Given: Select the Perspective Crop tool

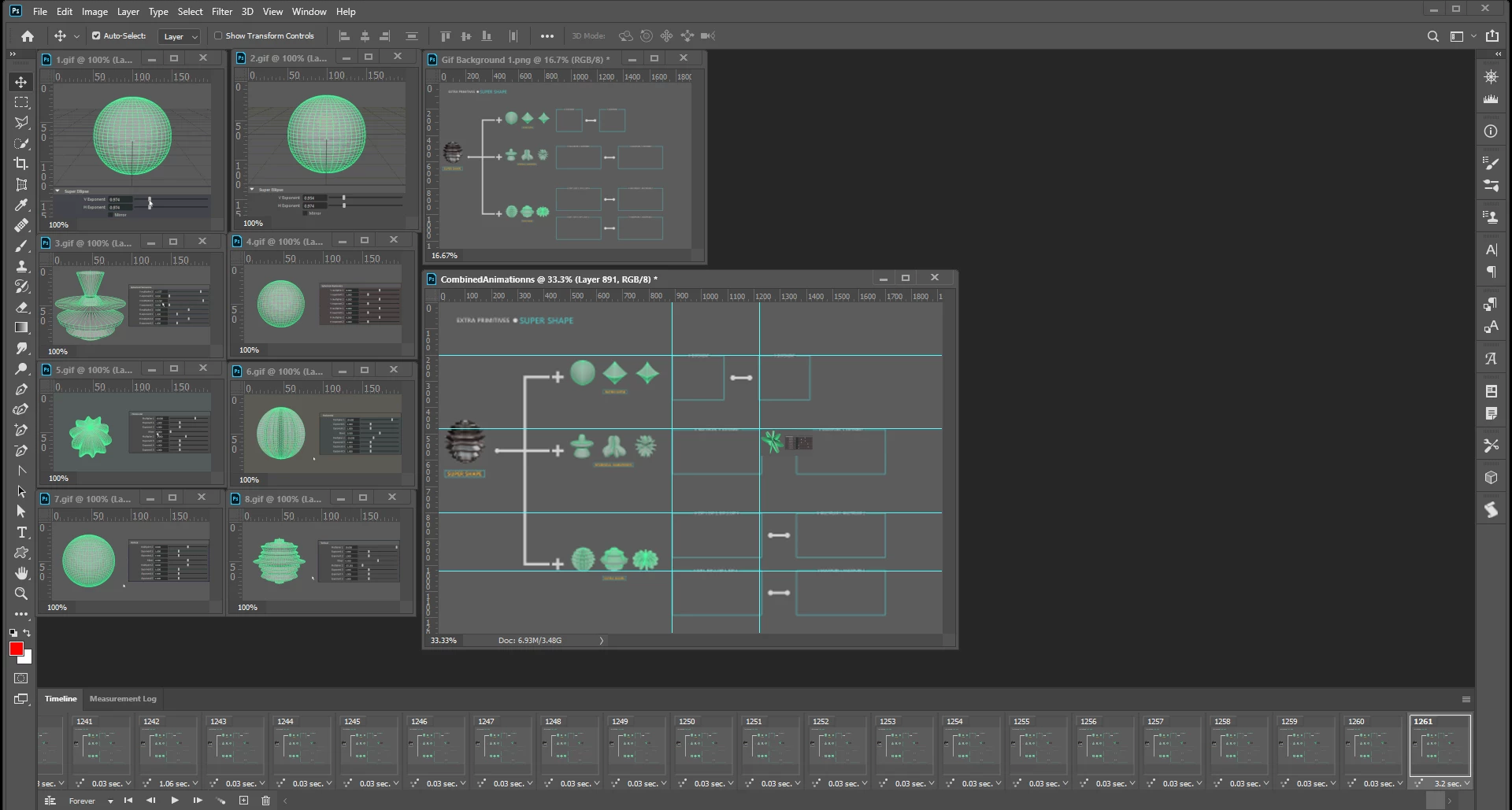Looking at the screenshot, I should pos(21,184).
